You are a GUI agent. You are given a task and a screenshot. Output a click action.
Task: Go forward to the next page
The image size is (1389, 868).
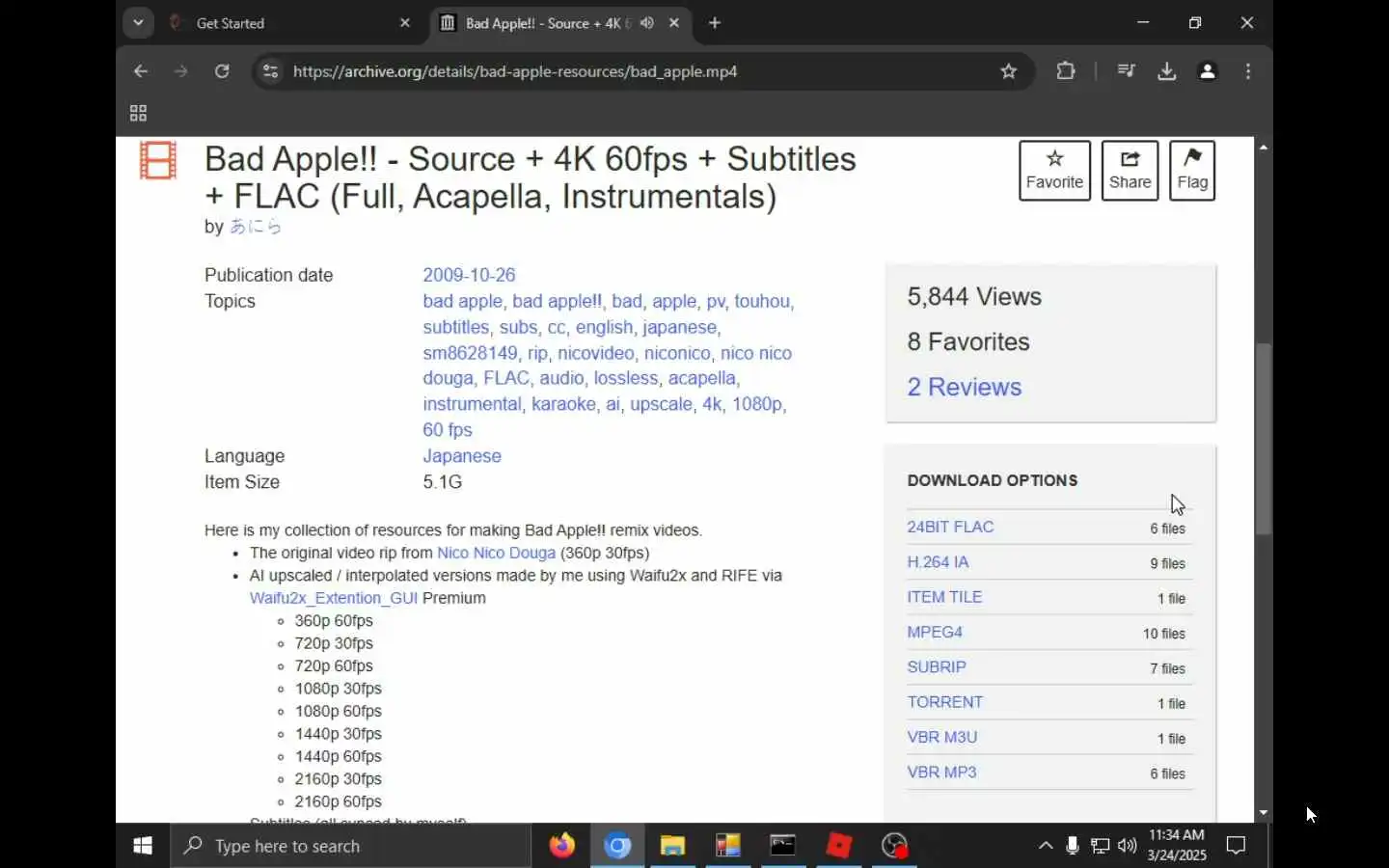click(181, 71)
